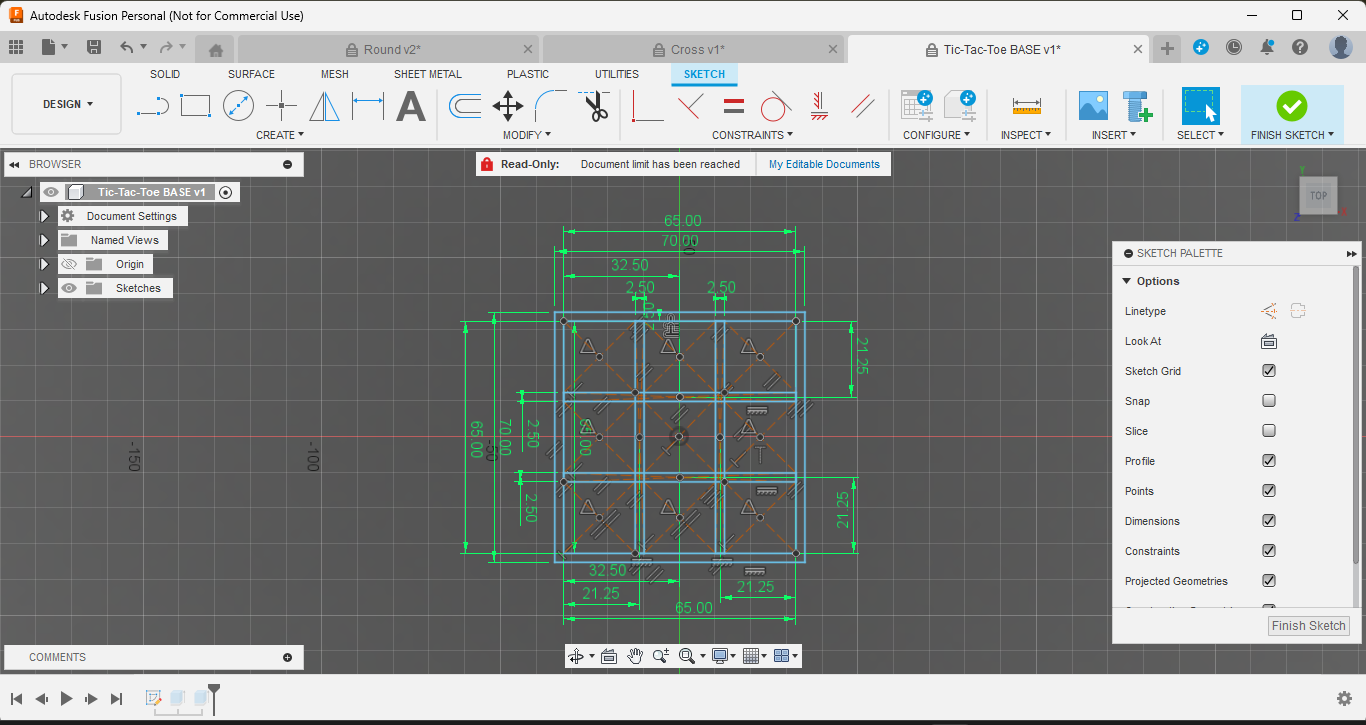Select the 2-Point Rectangle tool
1366x725 pixels.
click(196, 105)
